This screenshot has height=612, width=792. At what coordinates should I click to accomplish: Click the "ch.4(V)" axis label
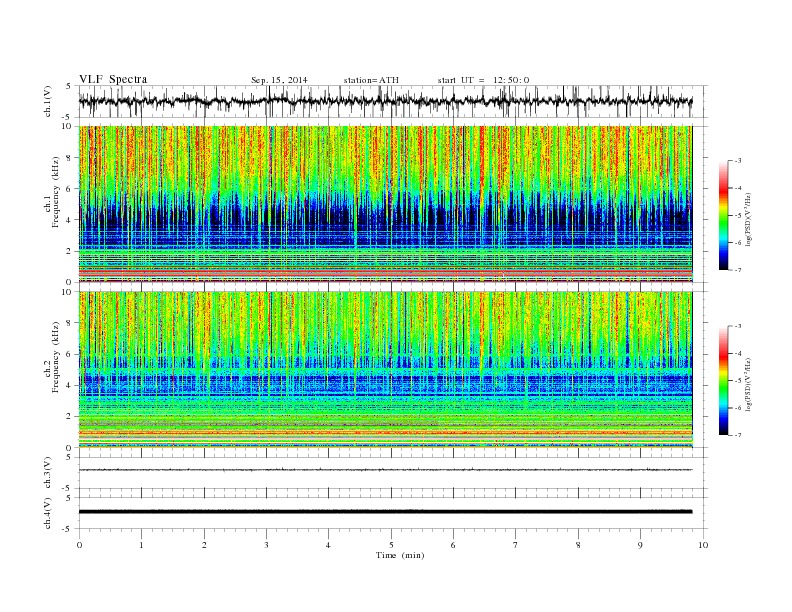48,513
